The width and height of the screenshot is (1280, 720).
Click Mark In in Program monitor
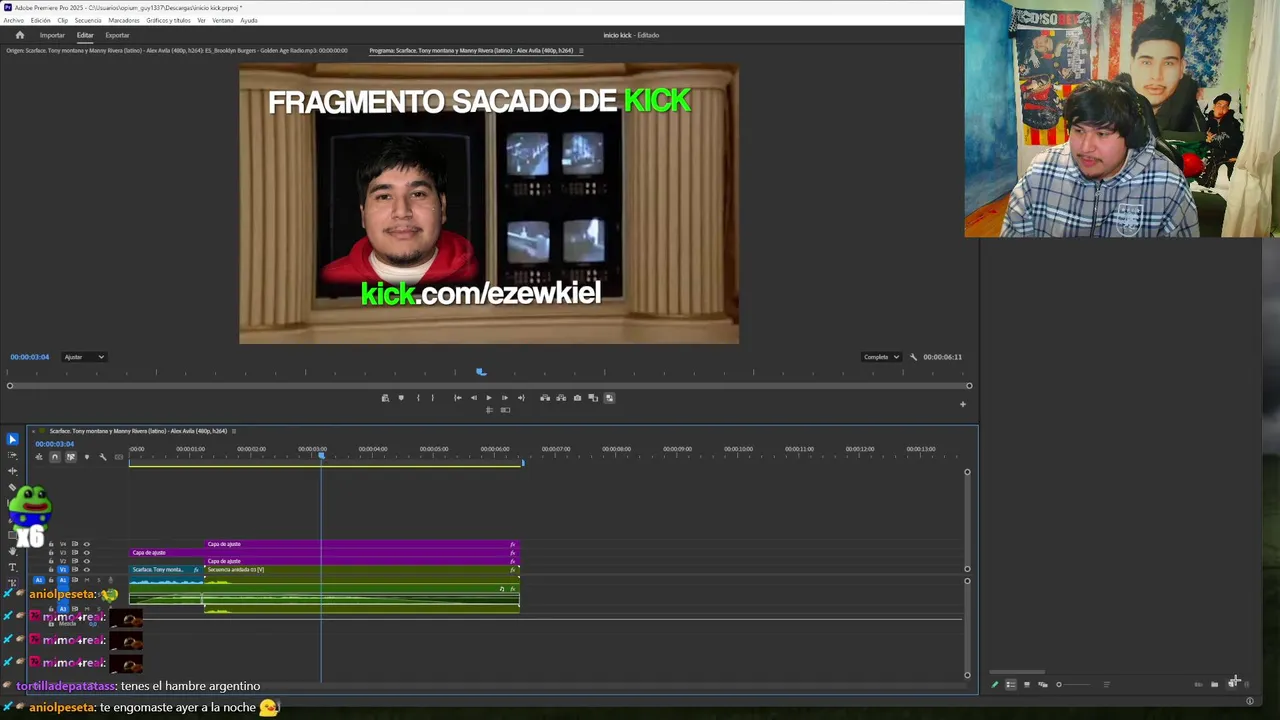[x=418, y=398]
